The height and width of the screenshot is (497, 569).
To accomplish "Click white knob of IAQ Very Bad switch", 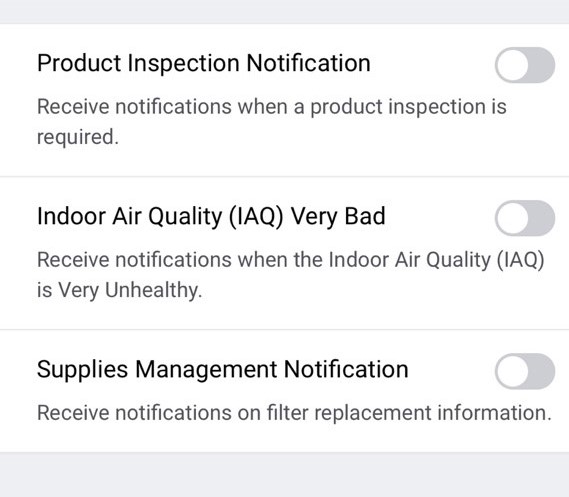I will click(x=513, y=218).
